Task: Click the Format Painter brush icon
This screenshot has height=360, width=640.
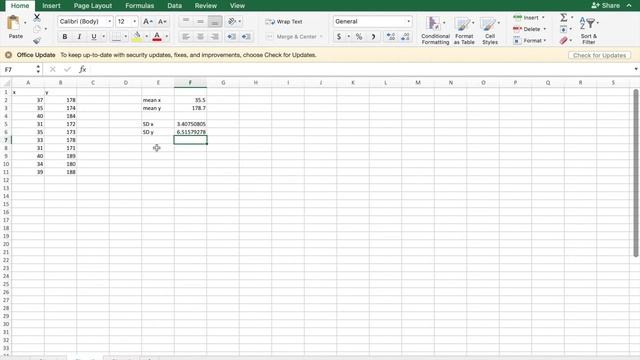Action: click(37, 40)
